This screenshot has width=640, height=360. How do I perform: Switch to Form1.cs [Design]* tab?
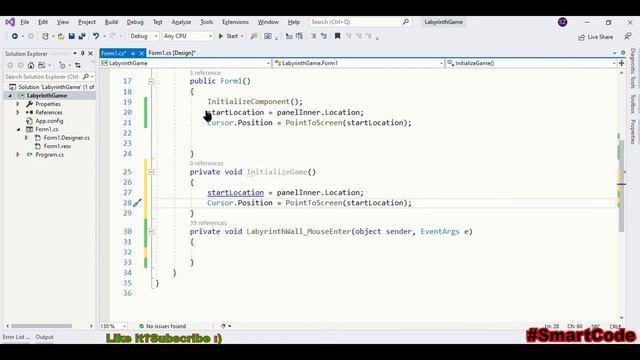pyautogui.click(x=172, y=53)
